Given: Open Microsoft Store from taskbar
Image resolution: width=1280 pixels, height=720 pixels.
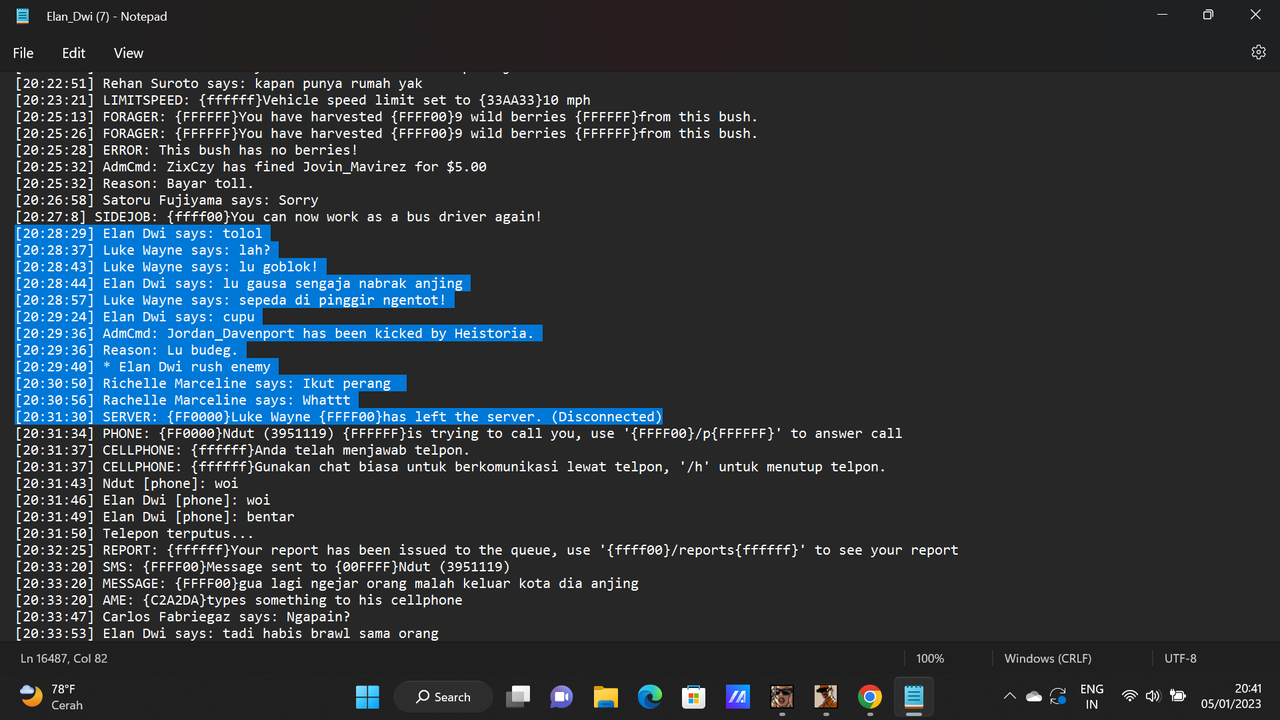Looking at the screenshot, I should [694, 696].
